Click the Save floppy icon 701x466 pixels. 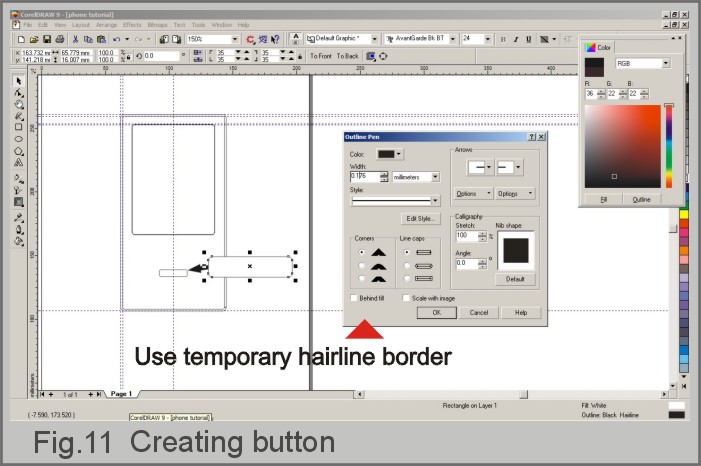pyautogui.click(x=46, y=39)
